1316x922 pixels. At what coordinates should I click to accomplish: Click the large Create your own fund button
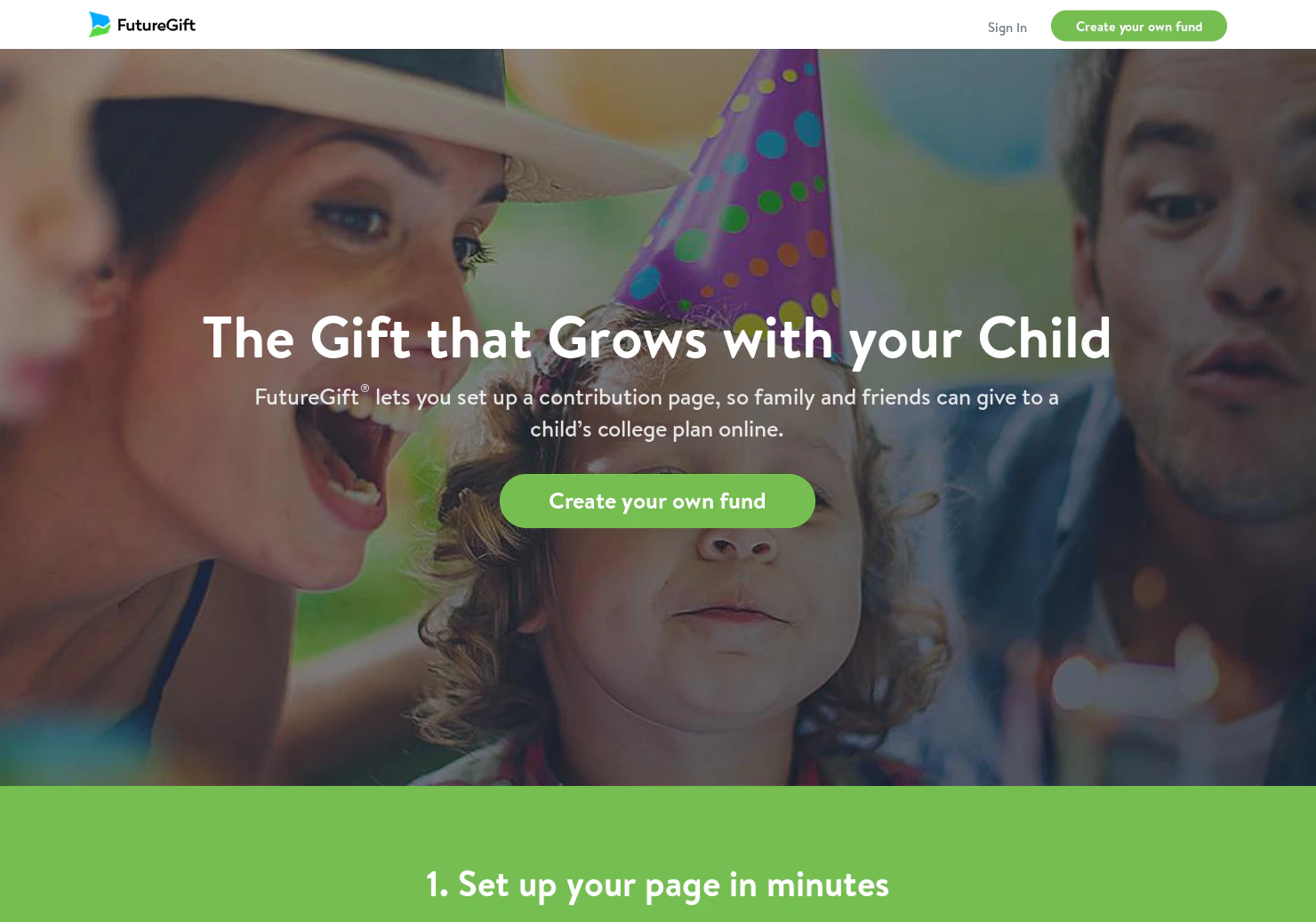coord(657,501)
